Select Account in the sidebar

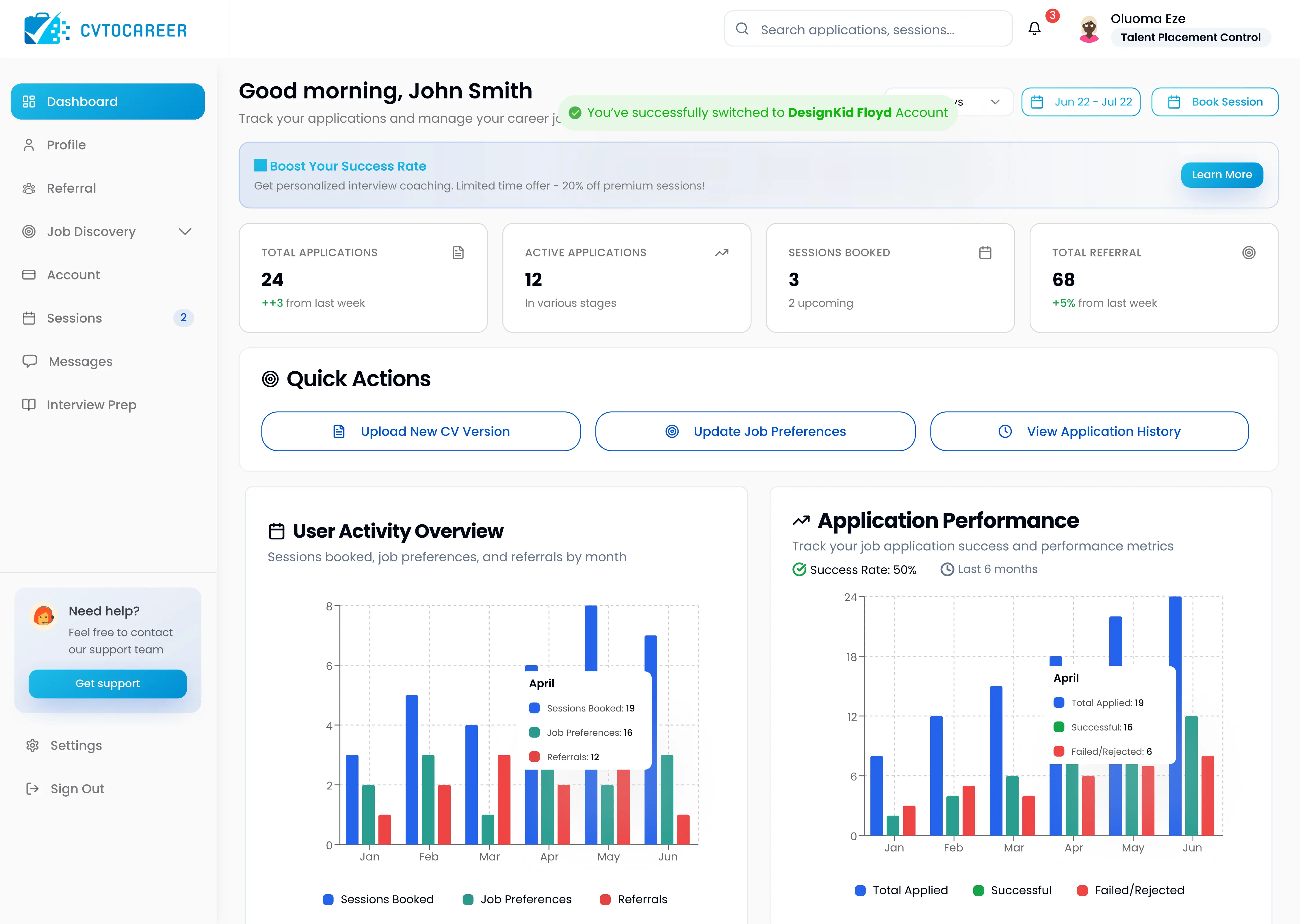pos(107,275)
